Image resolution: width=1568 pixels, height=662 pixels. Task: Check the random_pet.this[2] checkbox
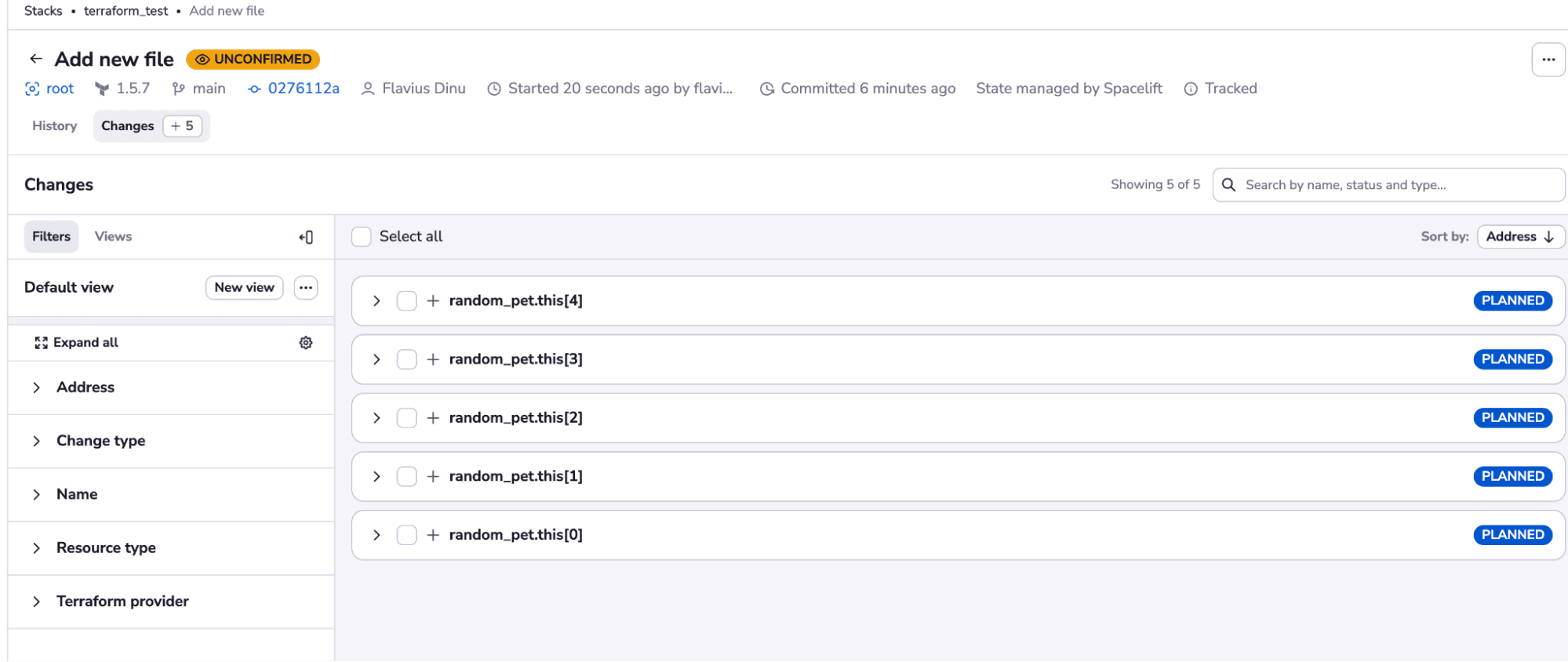pyautogui.click(x=406, y=418)
